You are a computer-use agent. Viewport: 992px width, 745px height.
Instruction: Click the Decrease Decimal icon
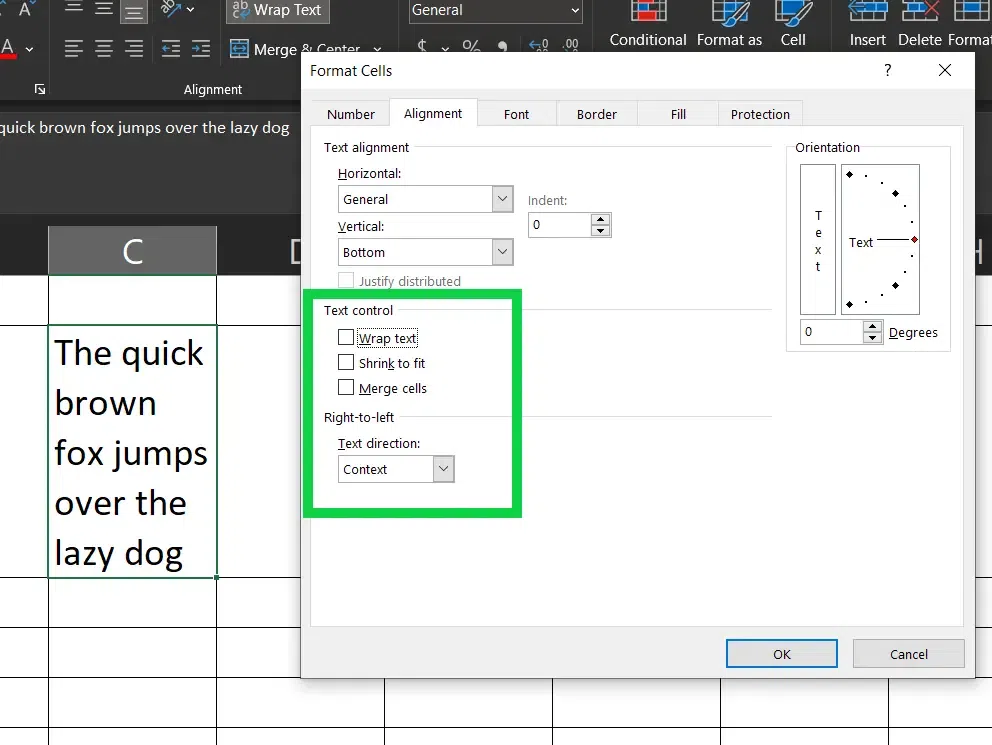571,46
